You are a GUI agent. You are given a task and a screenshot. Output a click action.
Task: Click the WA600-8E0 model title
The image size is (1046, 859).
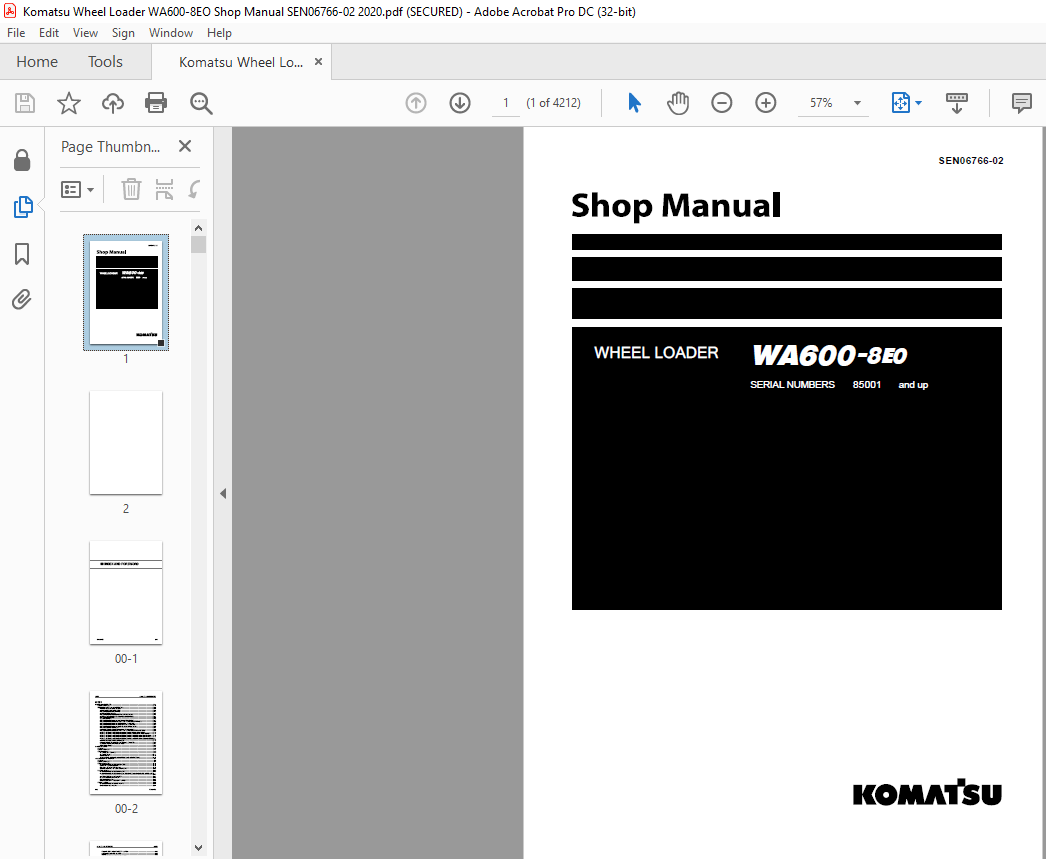tap(830, 355)
